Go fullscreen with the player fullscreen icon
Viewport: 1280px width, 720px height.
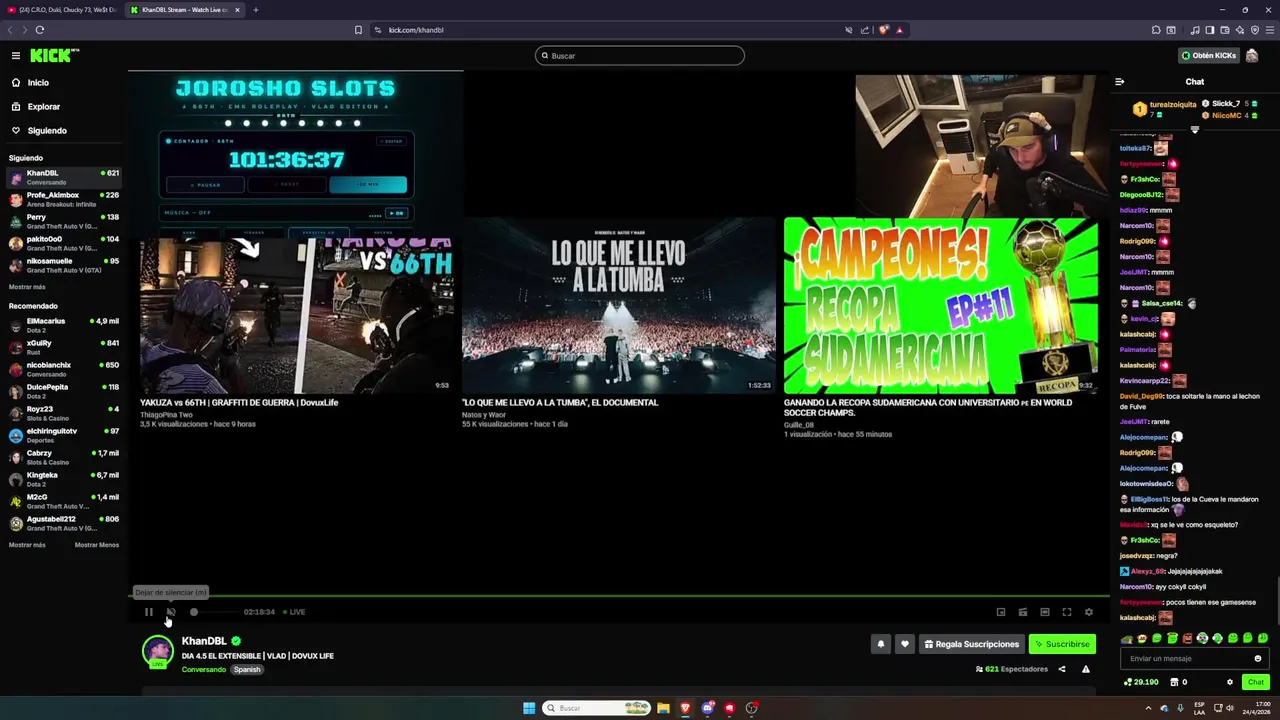[1067, 612]
